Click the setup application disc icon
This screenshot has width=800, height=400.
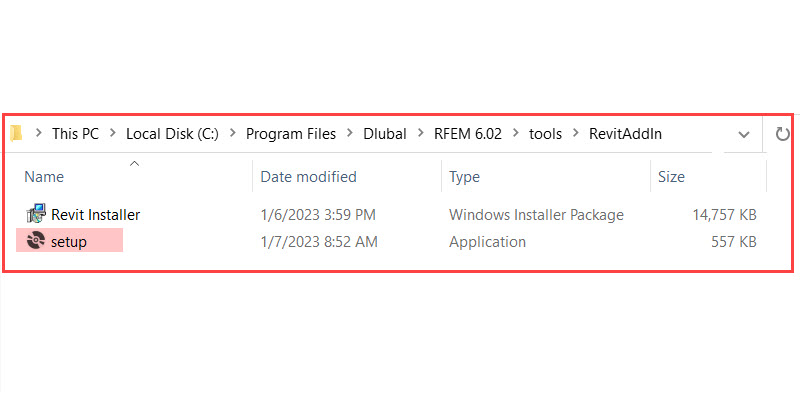coord(36,241)
